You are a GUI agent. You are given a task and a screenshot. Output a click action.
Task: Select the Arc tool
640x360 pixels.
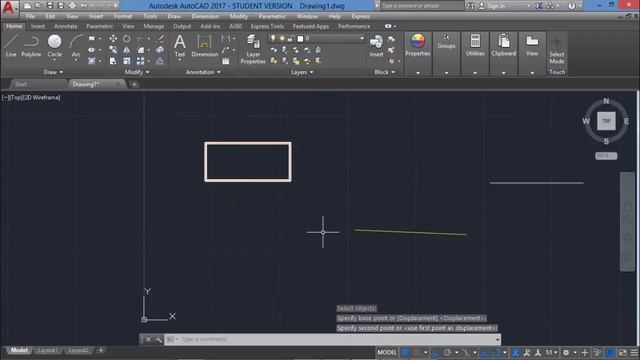(76, 46)
